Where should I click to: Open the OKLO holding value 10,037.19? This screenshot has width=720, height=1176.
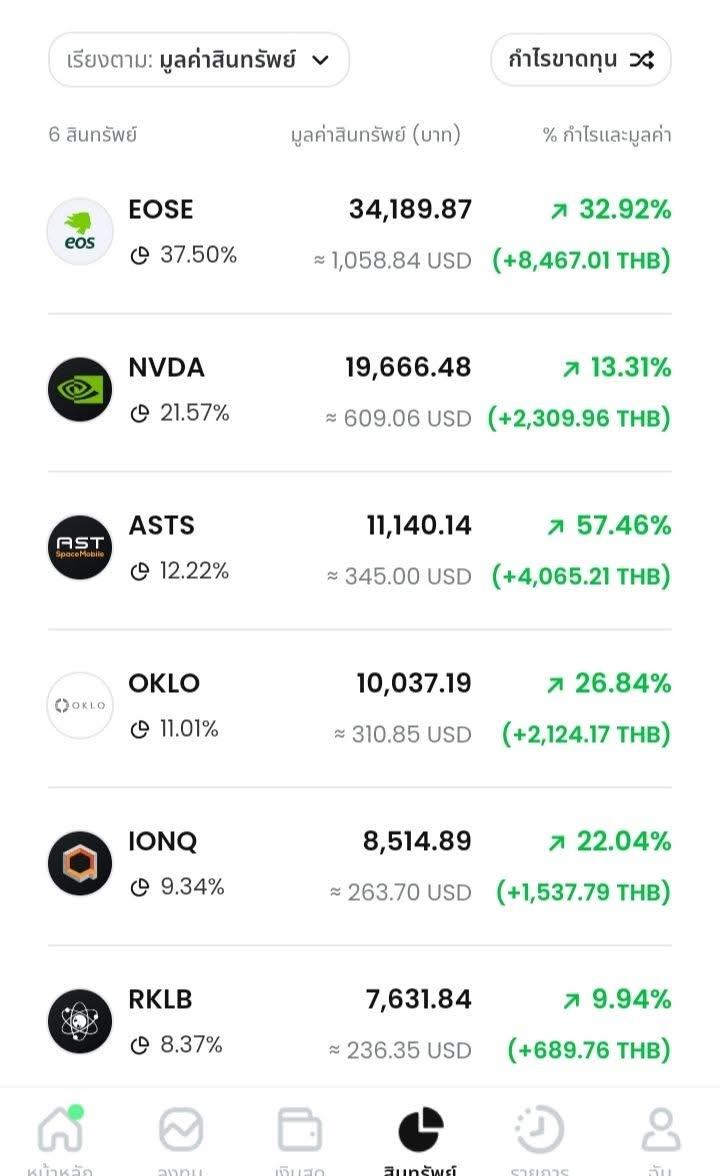pyautogui.click(x=413, y=684)
